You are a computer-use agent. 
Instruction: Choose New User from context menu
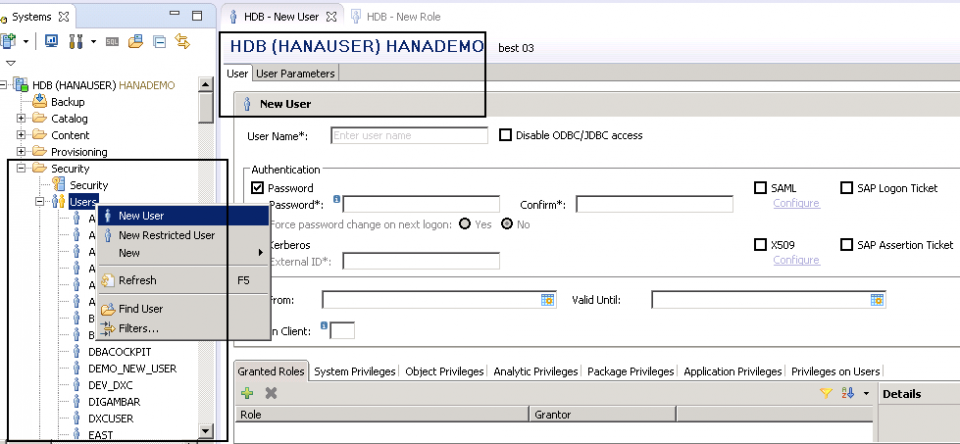point(183,216)
